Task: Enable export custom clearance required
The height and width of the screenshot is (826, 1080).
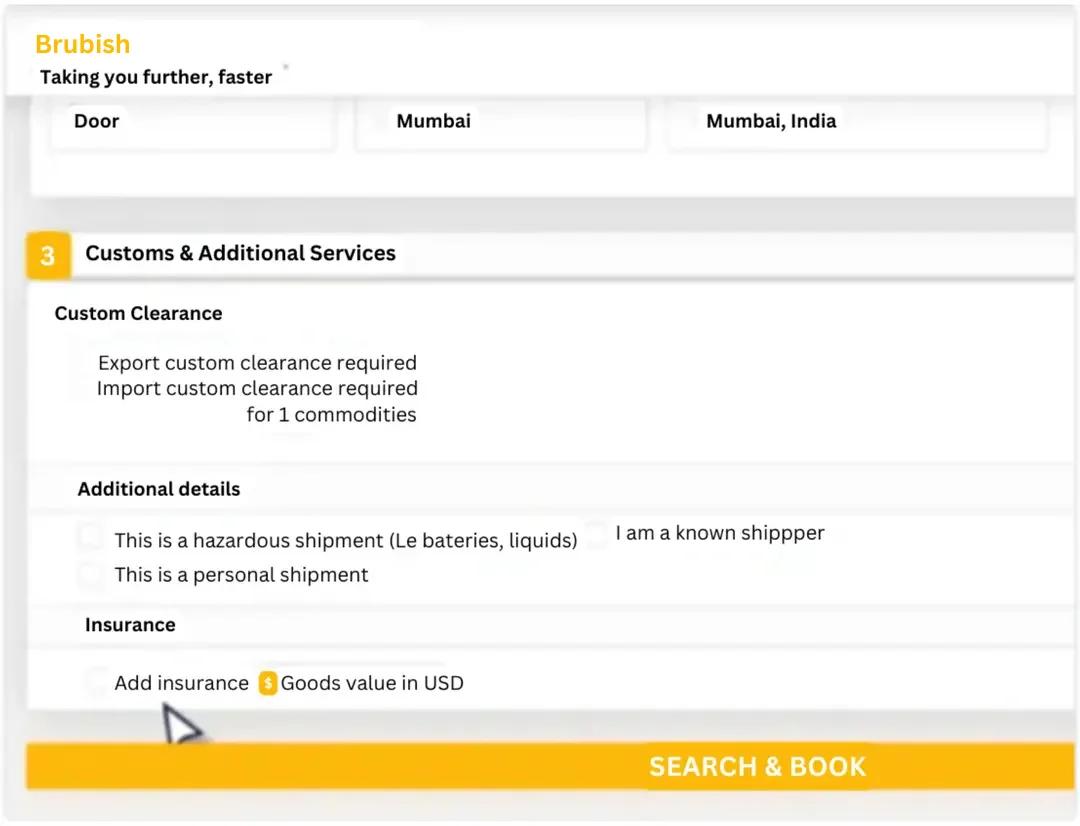Action: [80, 363]
